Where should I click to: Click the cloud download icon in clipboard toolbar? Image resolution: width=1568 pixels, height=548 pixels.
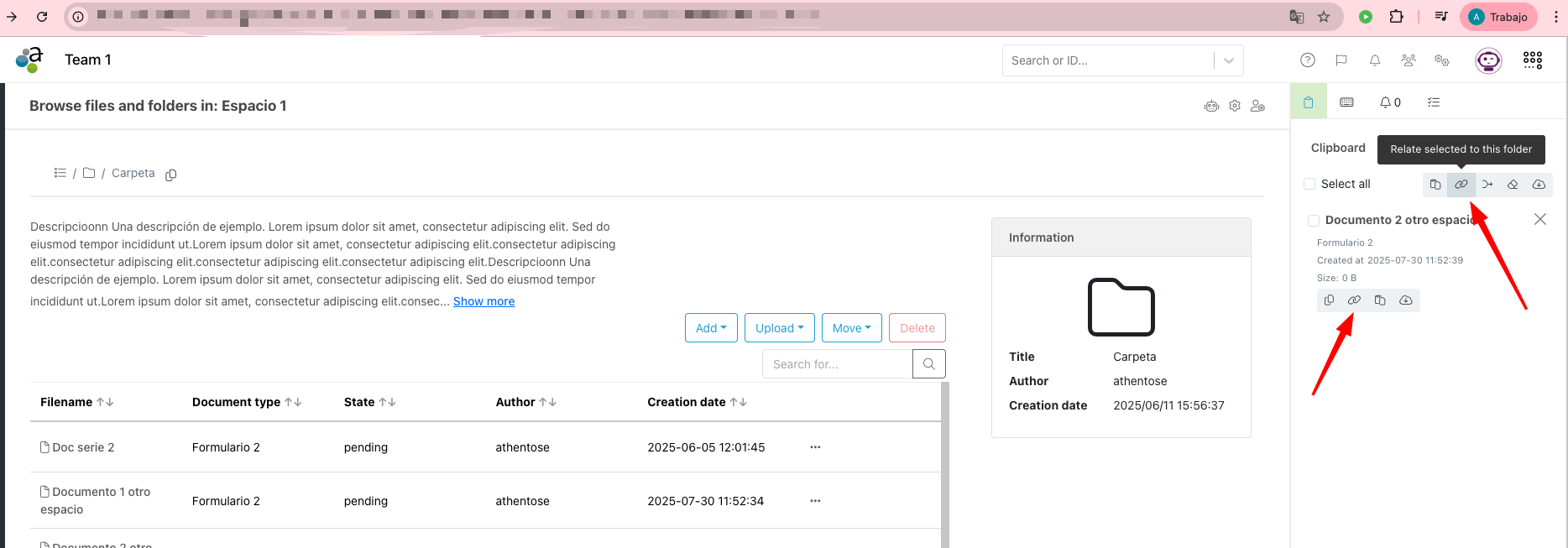click(1539, 185)
